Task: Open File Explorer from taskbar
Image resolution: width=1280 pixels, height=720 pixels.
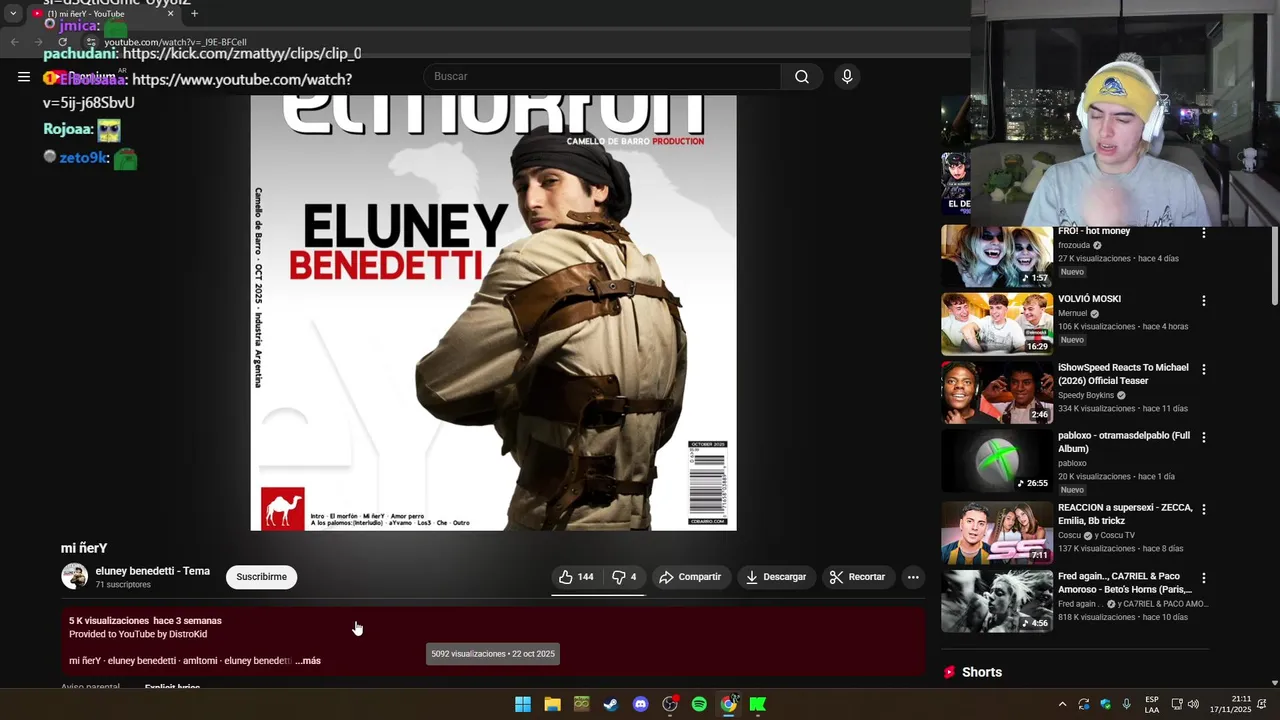Action: pos(552,704)
